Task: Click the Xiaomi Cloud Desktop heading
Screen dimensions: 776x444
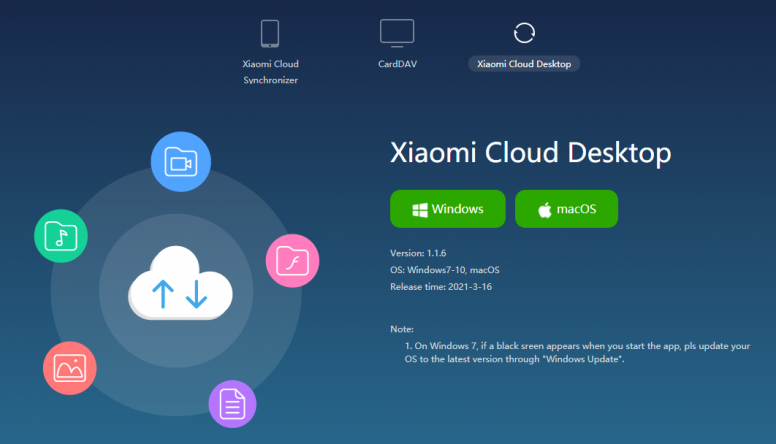Action: click(531, 152)
